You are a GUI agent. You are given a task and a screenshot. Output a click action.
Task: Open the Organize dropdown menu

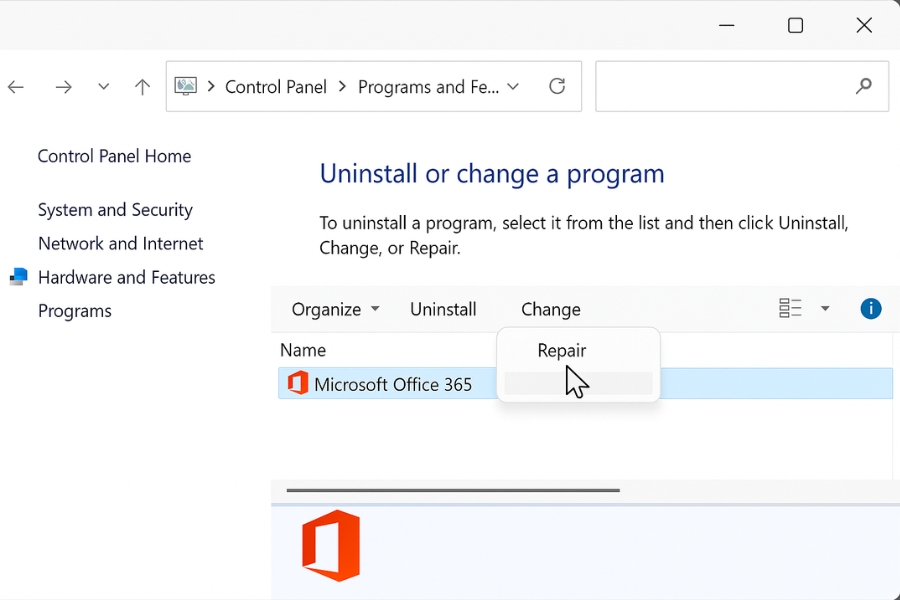335,309
